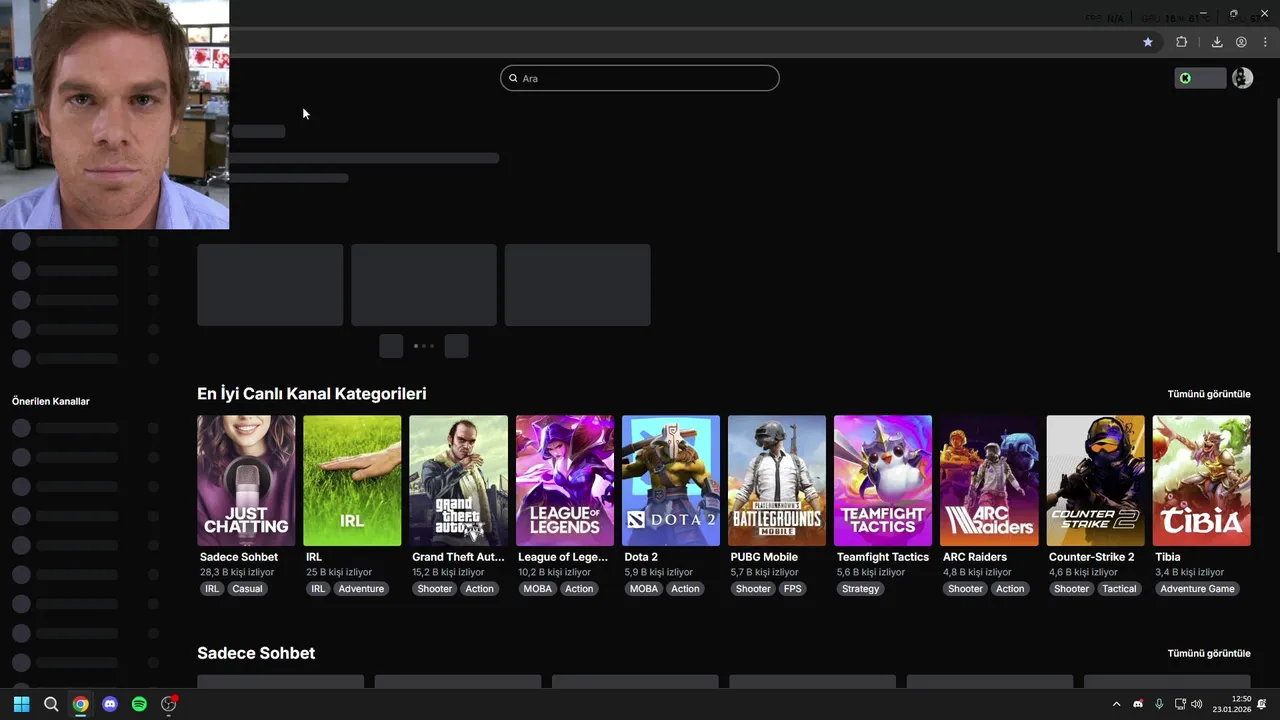The width and height of the screenshot is (1280, 720).
Task: Open the PUBG Mobile cover
Action: tap(777, 481)
